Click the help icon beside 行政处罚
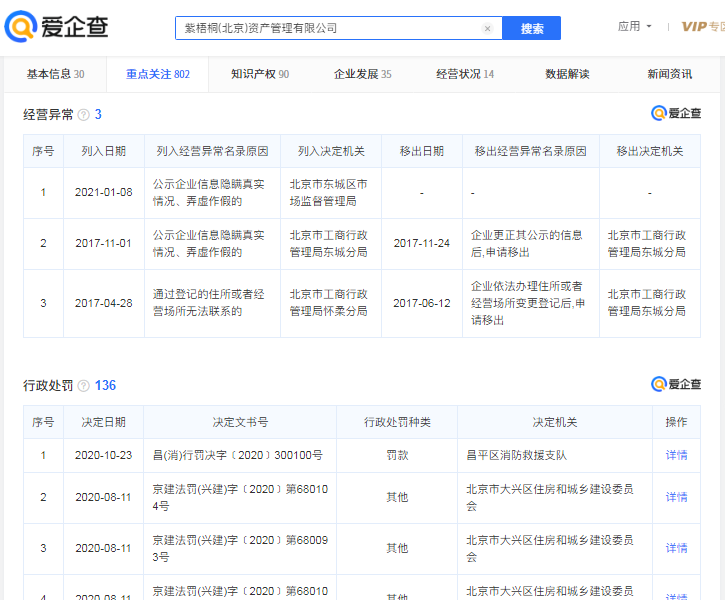 coord(84,386)
